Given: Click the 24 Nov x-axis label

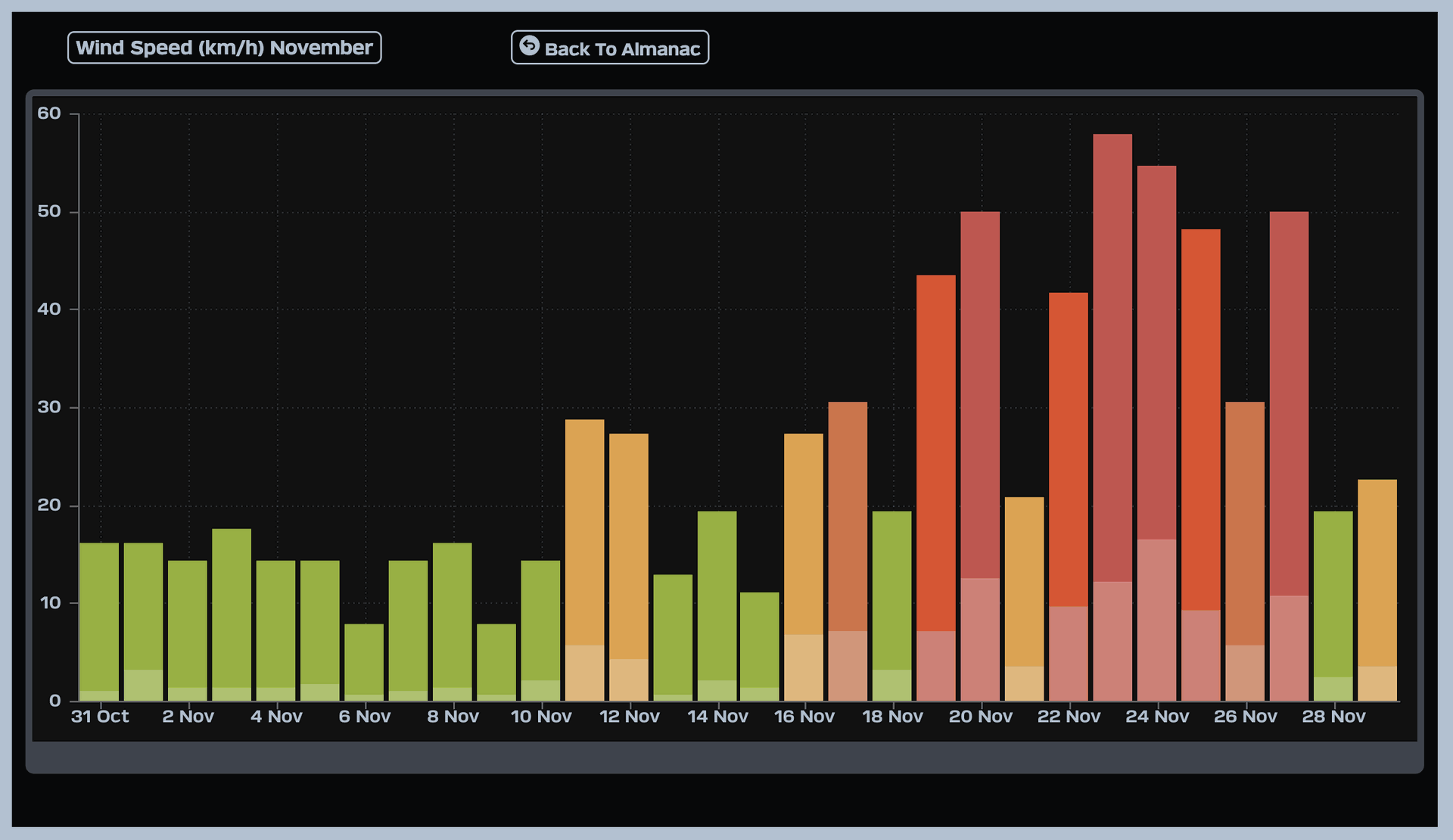Looking at the screenshot, I should point(1157,717).
